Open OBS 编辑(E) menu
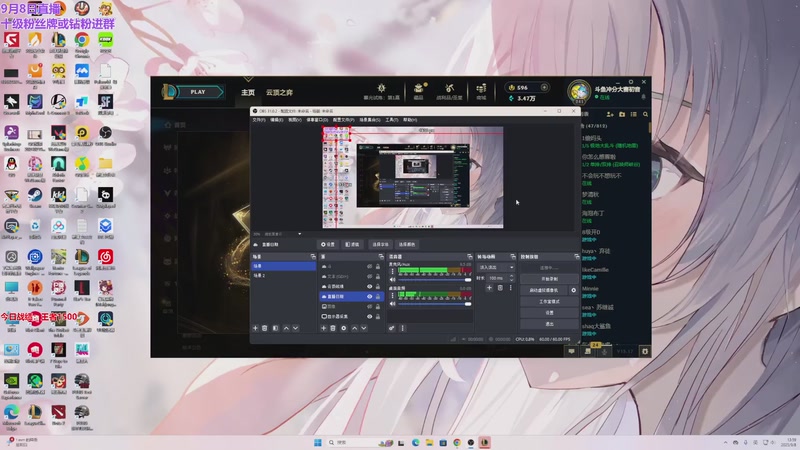Image resolution: width=800 pixels, height=450 pixels. point(277,120)
